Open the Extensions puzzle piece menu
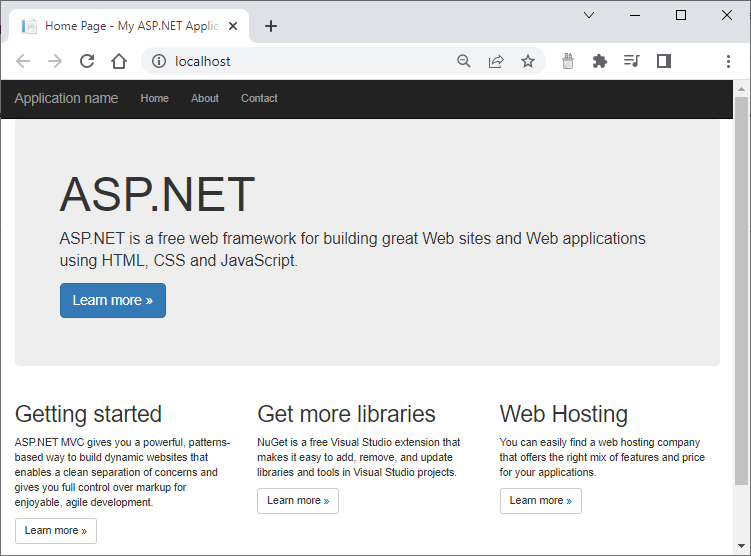 pyautogui.click(x=600, y=61)
